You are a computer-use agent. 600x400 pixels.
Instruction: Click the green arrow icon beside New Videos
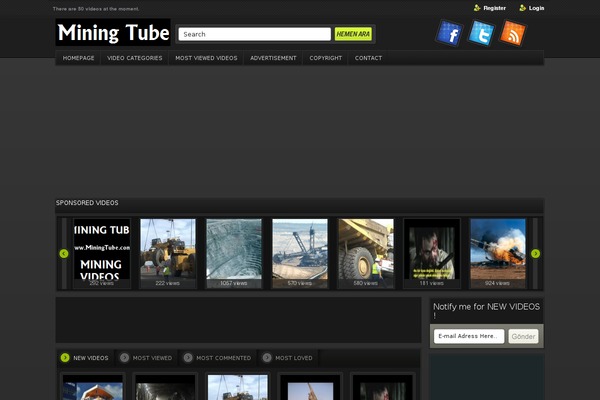click(x=65, y=358)
